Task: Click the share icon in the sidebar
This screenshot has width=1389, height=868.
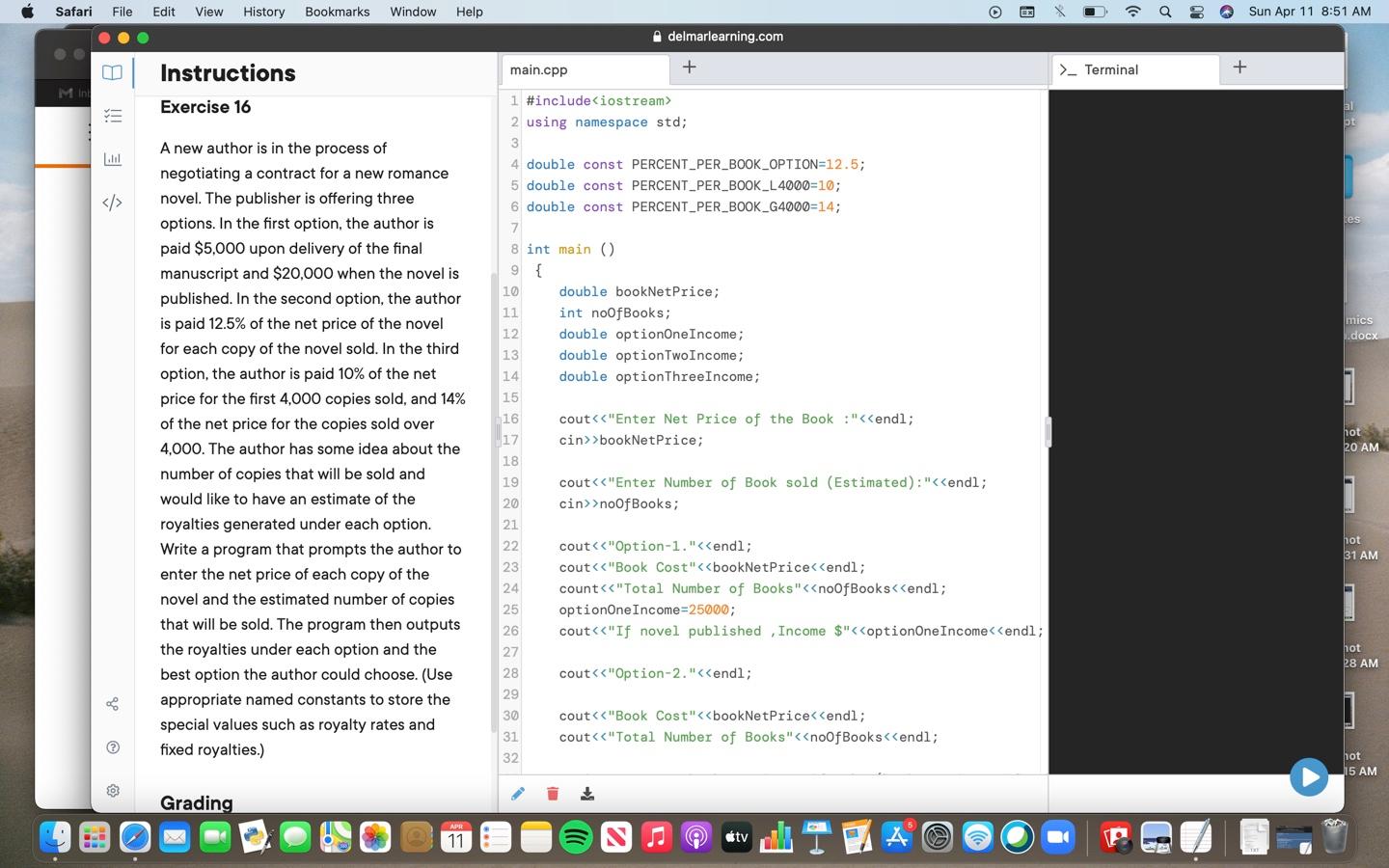Action: click(x=113, y=704)
